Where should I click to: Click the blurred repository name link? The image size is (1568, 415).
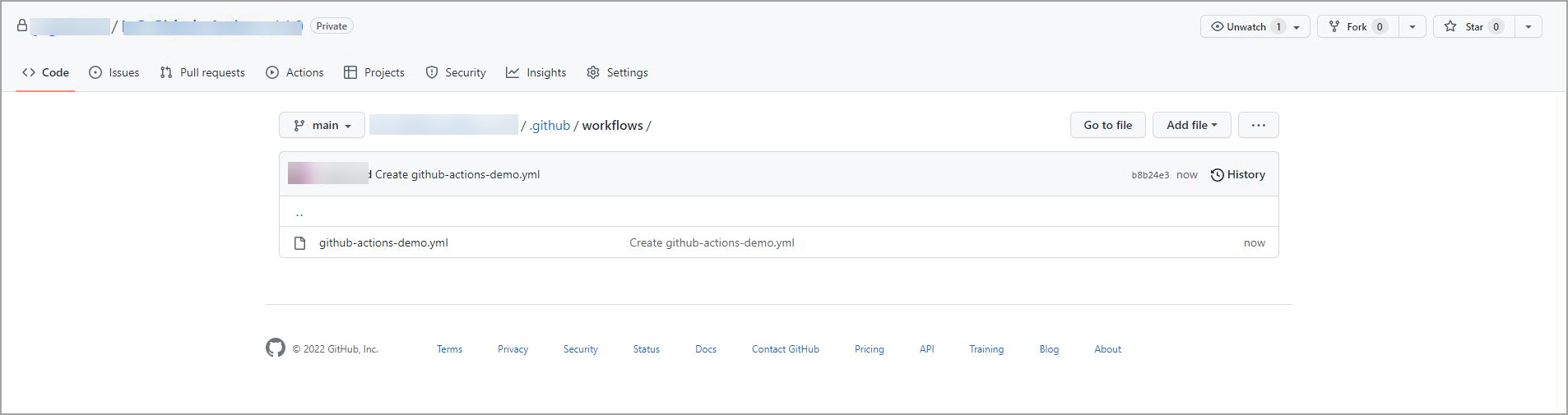(x=212, y=26)
